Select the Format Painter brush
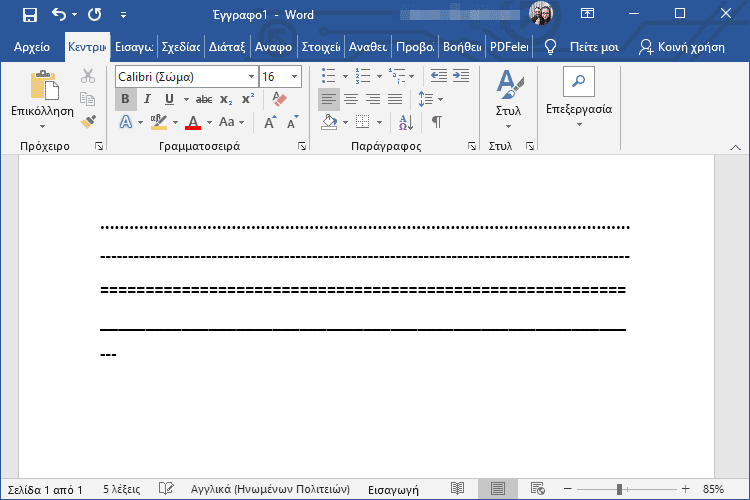 tap(88, 122)
